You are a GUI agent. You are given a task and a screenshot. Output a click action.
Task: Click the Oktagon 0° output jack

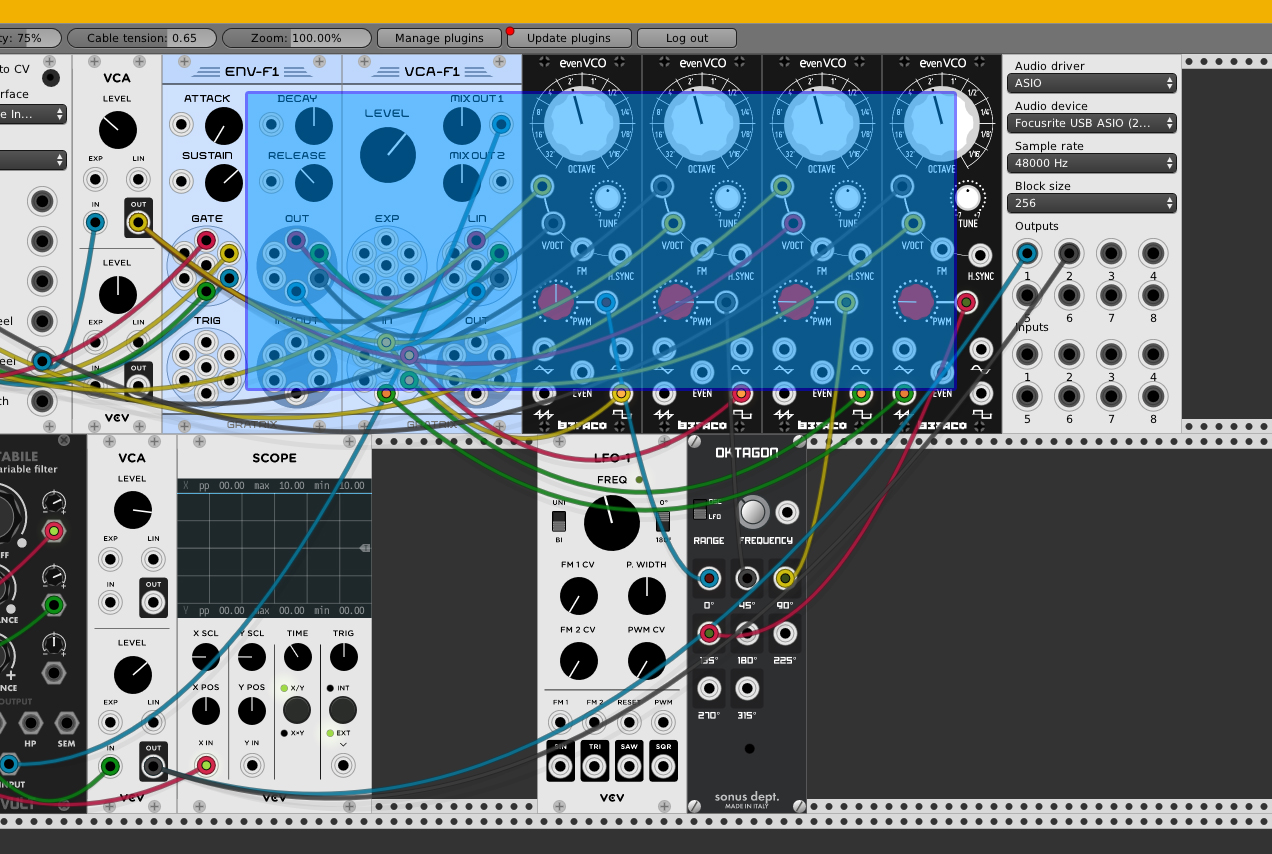pyautogui.click(x=708, y=577)
